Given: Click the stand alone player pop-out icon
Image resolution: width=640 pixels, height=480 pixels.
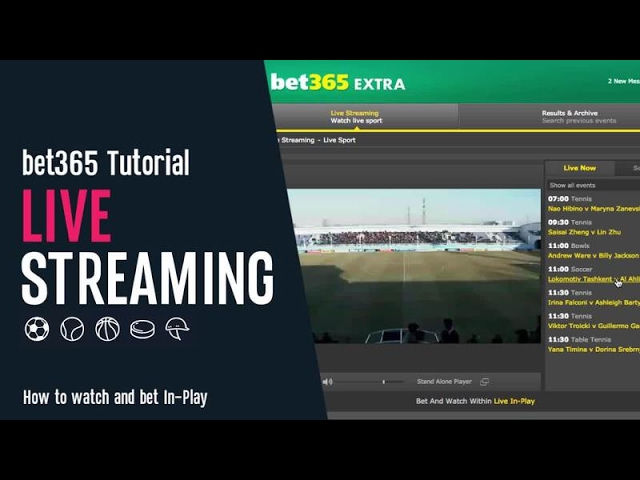Looking at the screenshot, I should tap(484, 382).
